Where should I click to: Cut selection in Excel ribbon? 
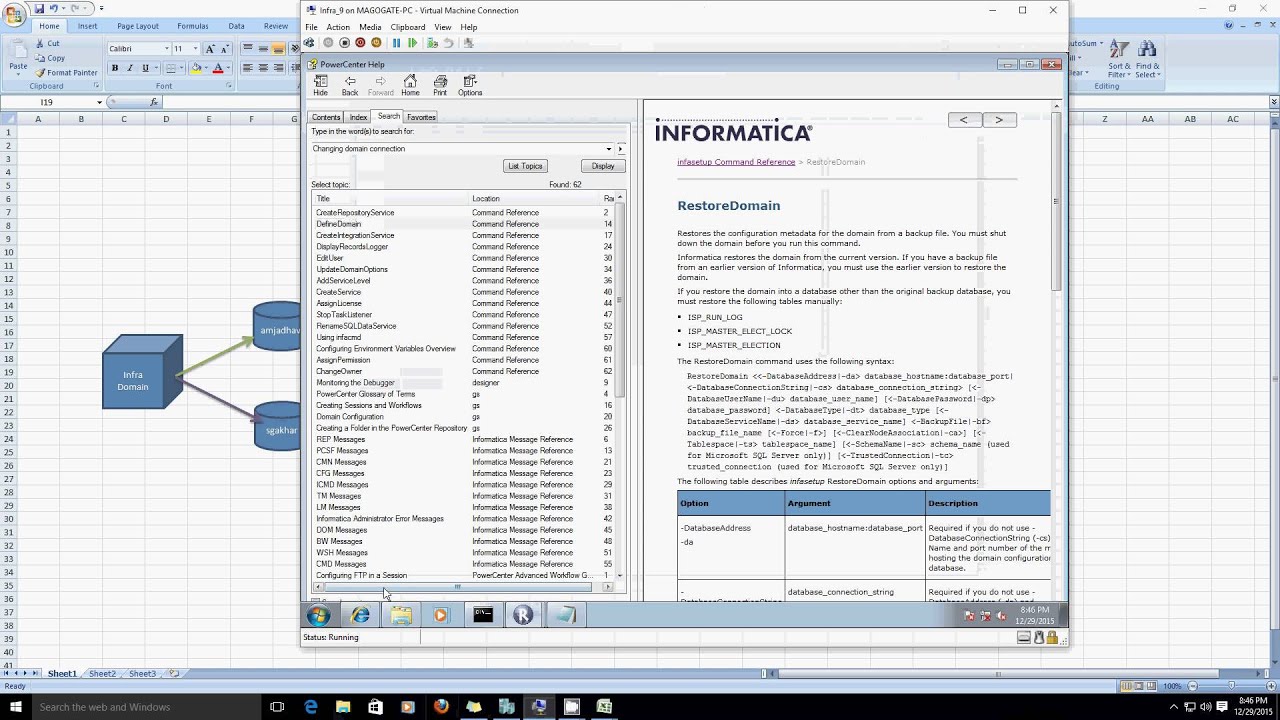(48, 43)
